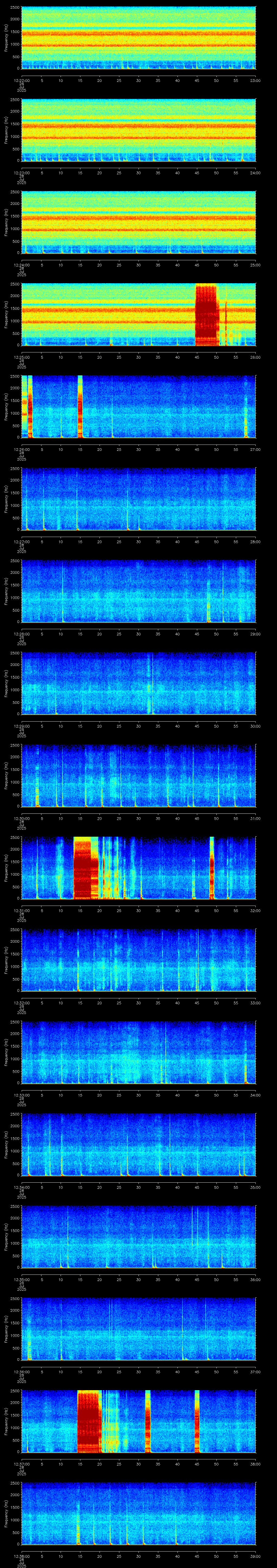Click the 12:27:00 start time label
Image resolution: width=277 pixels, height=1568 pixels.
point(21,542)
